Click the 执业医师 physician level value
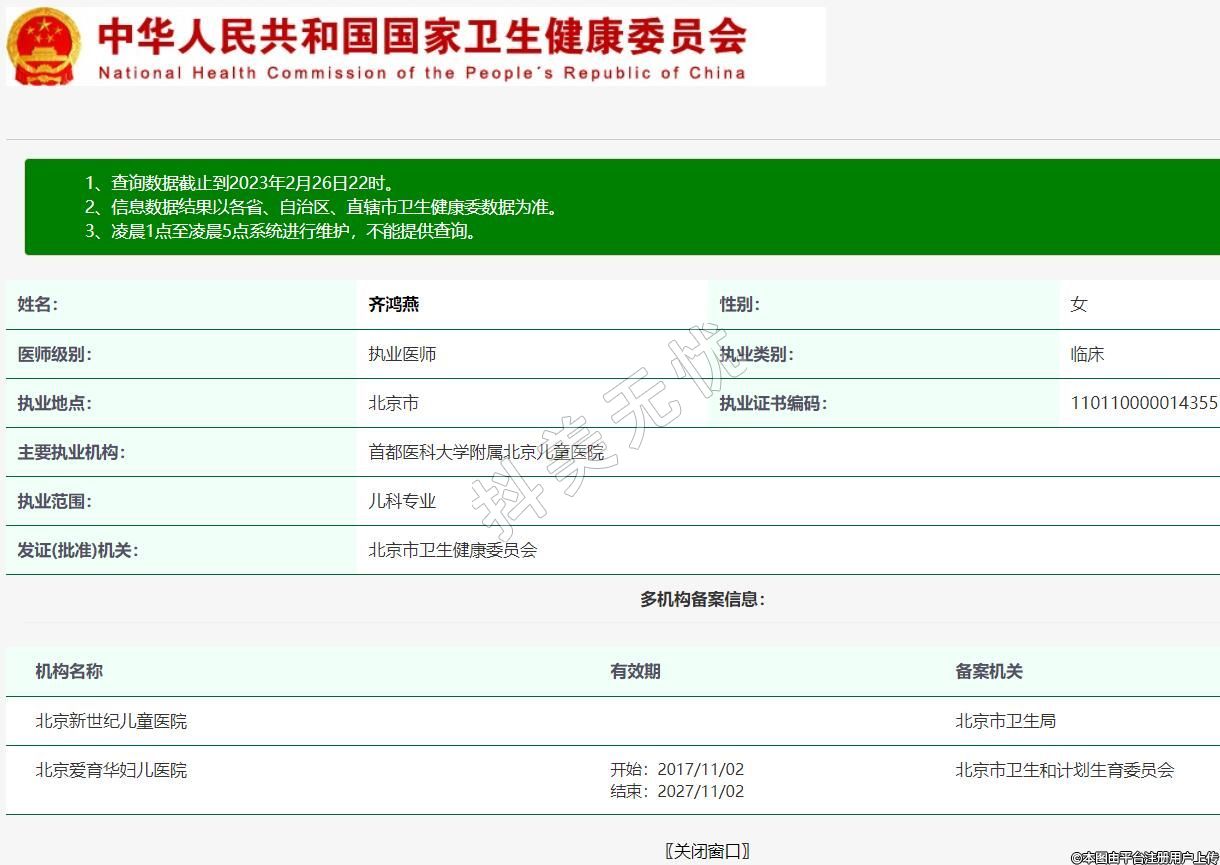 coord(402,354)
